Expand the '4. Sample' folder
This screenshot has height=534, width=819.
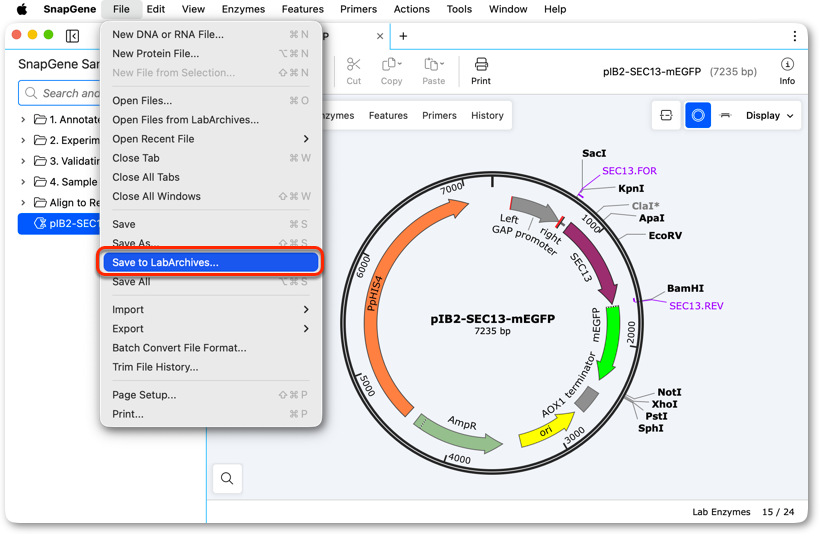tap(23, 182)
